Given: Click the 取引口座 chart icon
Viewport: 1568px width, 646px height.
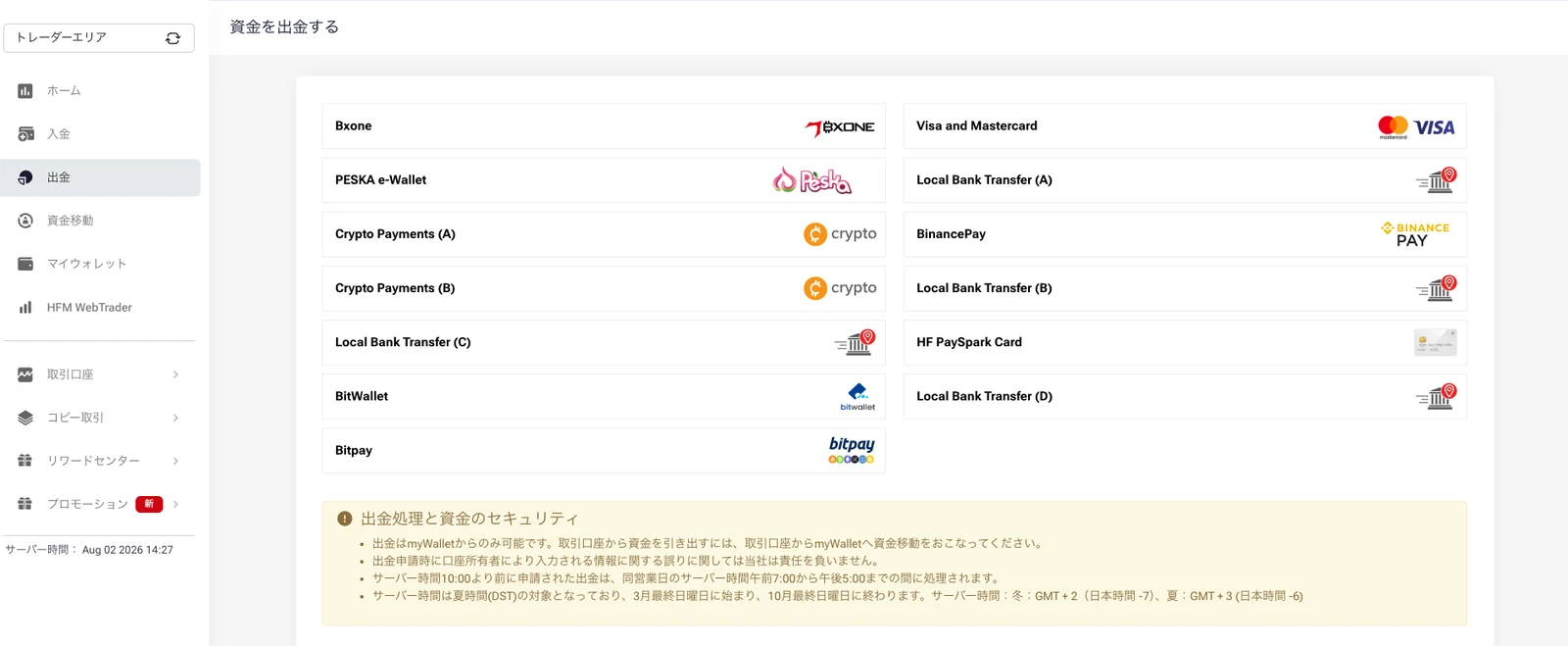Looking at the screenshot, I should (25, 374).
